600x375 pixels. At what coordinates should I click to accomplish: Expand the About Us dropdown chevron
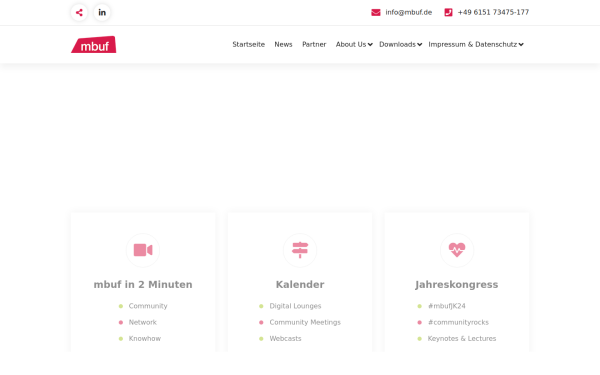[x=370, y=45]
